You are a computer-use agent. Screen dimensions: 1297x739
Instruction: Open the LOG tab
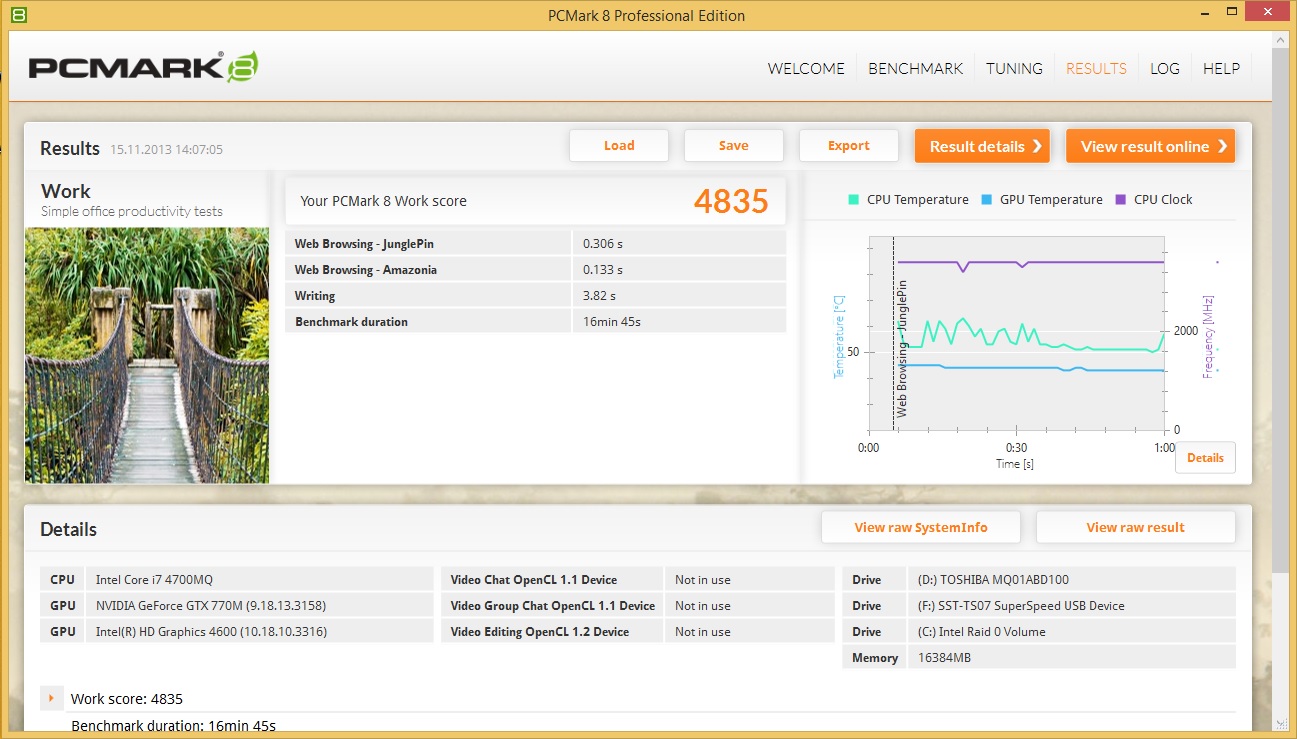(x=1165, y=69)
